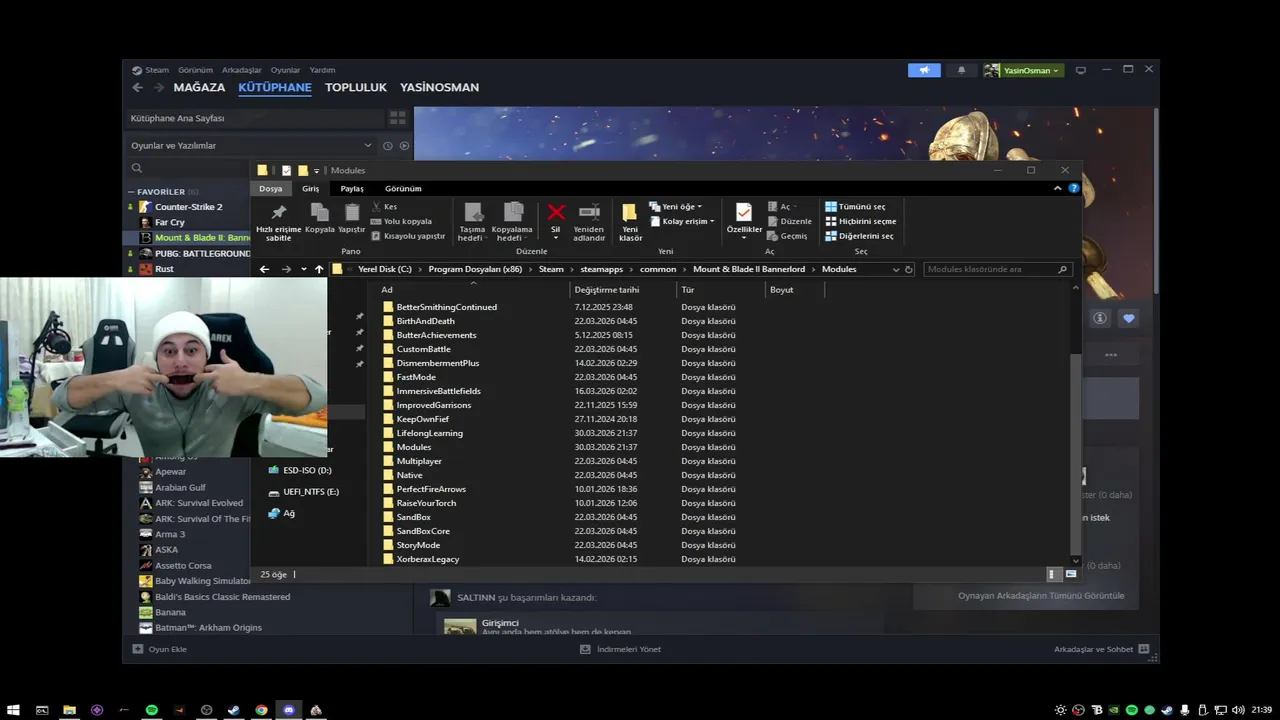1280x720 pixels.
Task: Click the Kes scissors tool
Action: (x=384, y=207)
